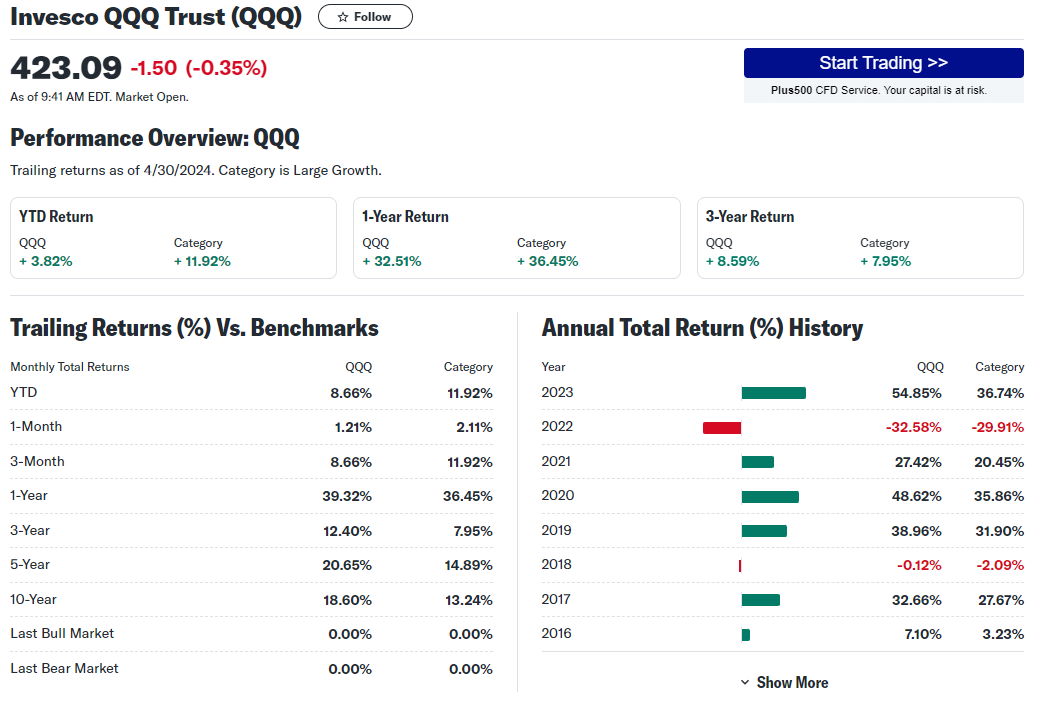Click the green bar for year 2017
This screenshot has width=1037, height=708.
[760, 600]
